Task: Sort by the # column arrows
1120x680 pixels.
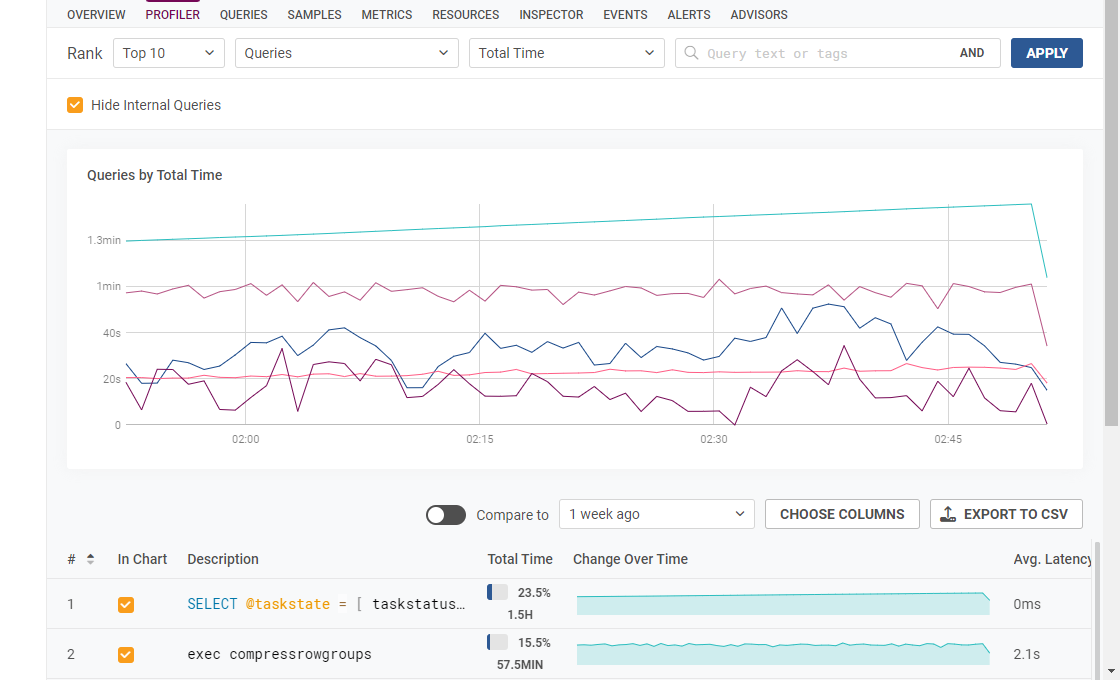Action: click(90, 559)
